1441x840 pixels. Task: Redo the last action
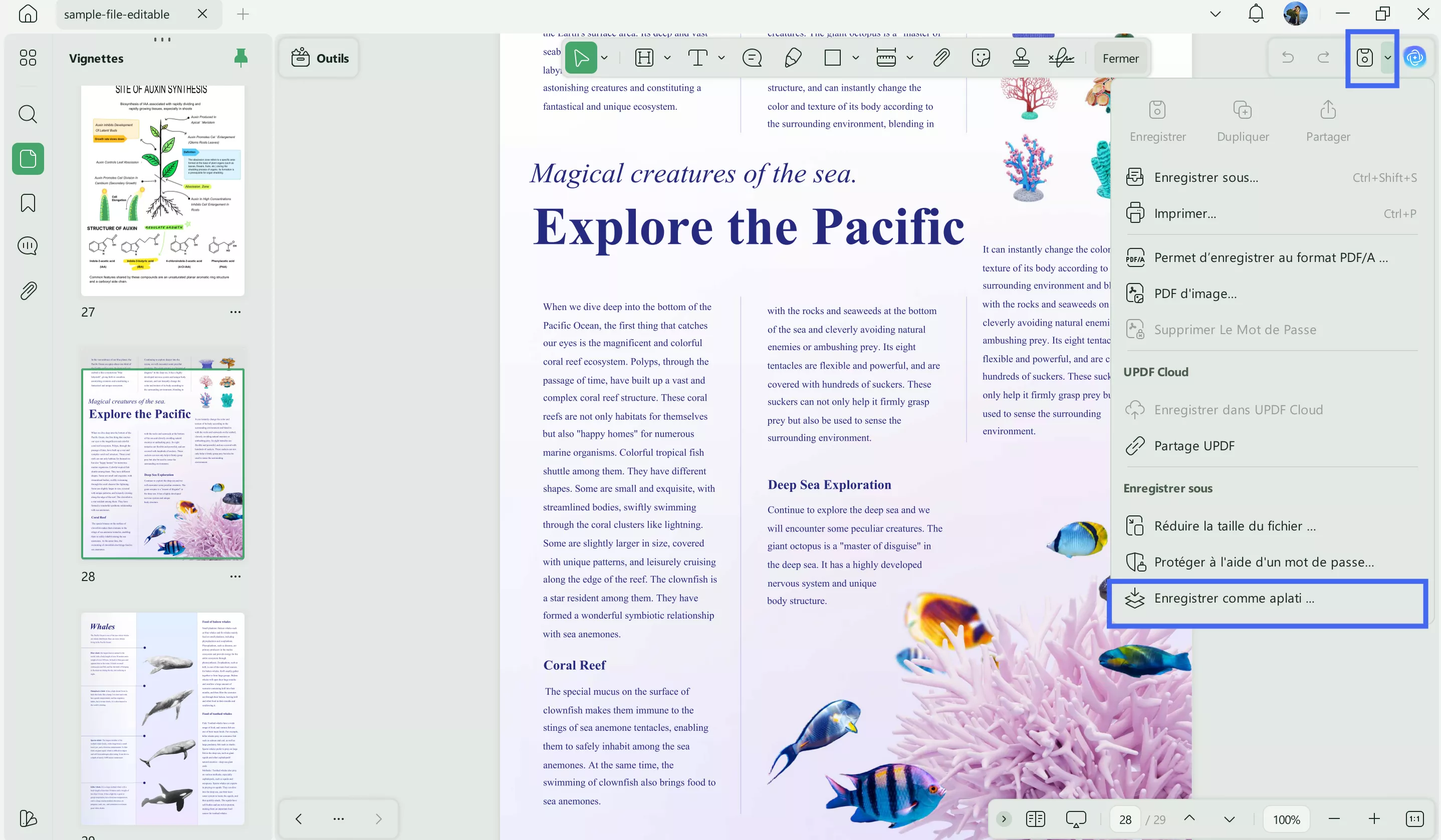pos(1323,57)
